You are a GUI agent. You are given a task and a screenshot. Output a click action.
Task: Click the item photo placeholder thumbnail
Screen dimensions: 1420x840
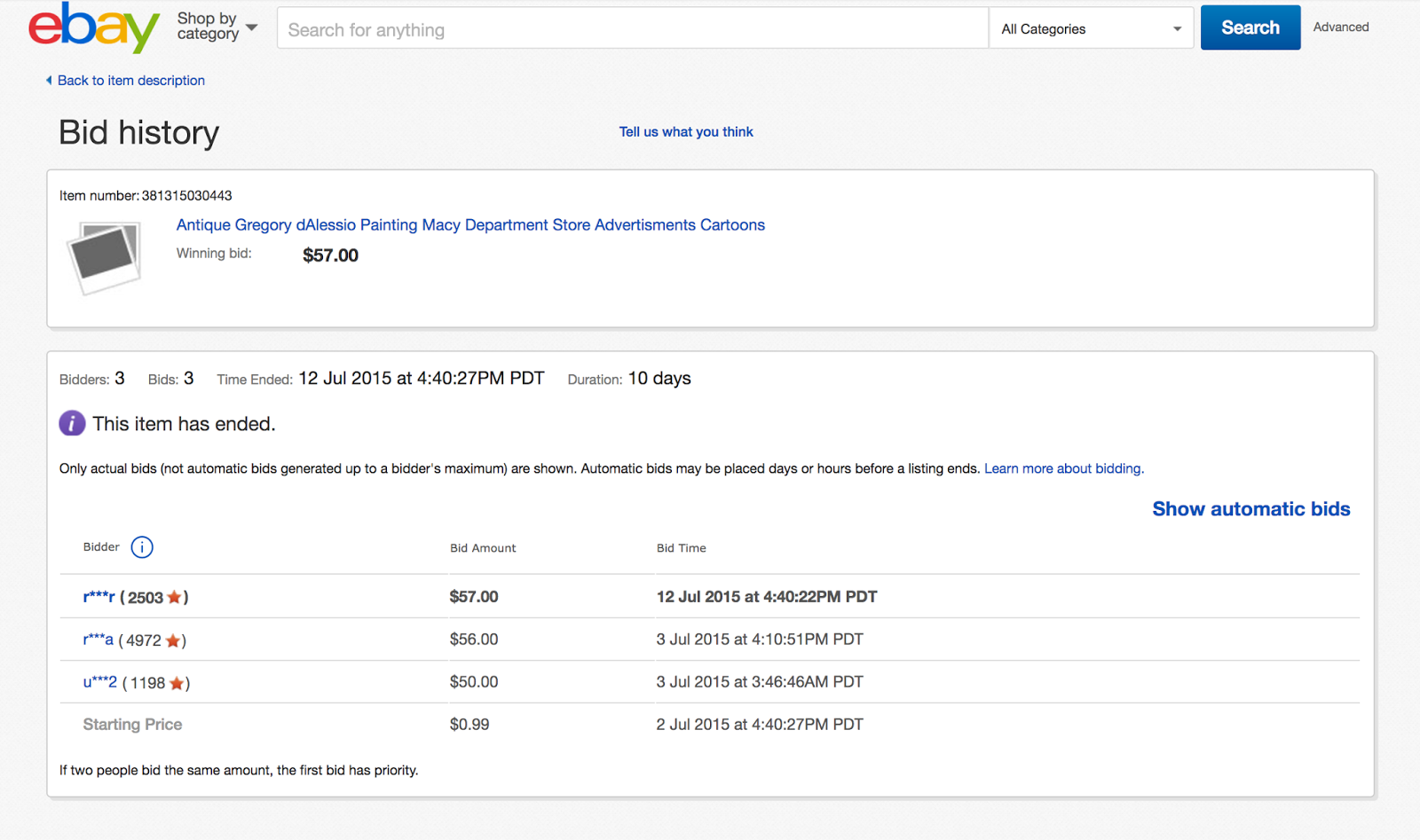coord(105,258)
